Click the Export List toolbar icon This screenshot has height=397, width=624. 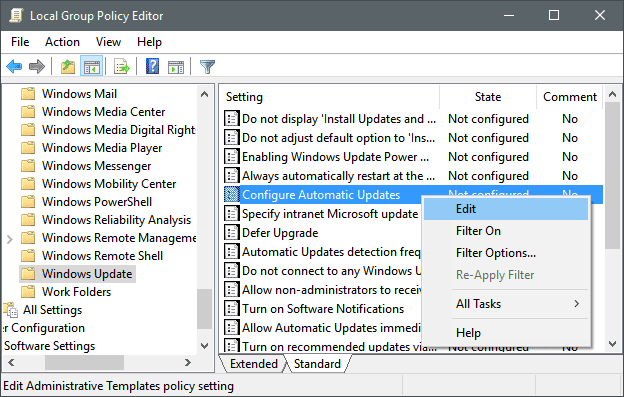(122, 66)
